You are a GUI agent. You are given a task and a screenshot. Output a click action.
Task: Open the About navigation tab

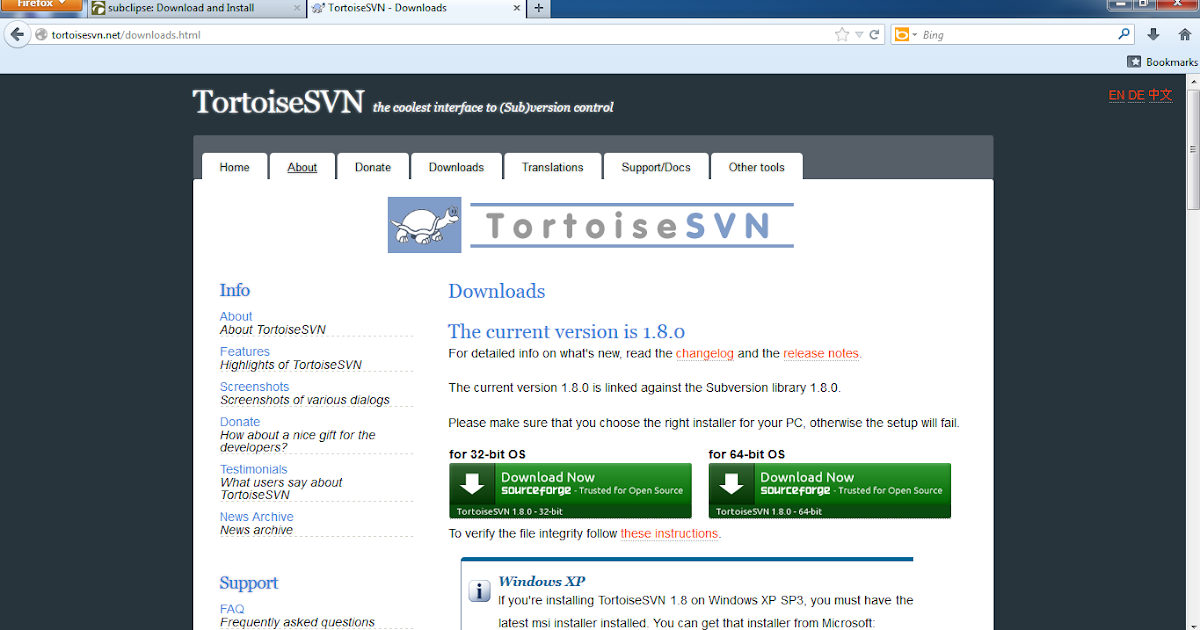302,167
